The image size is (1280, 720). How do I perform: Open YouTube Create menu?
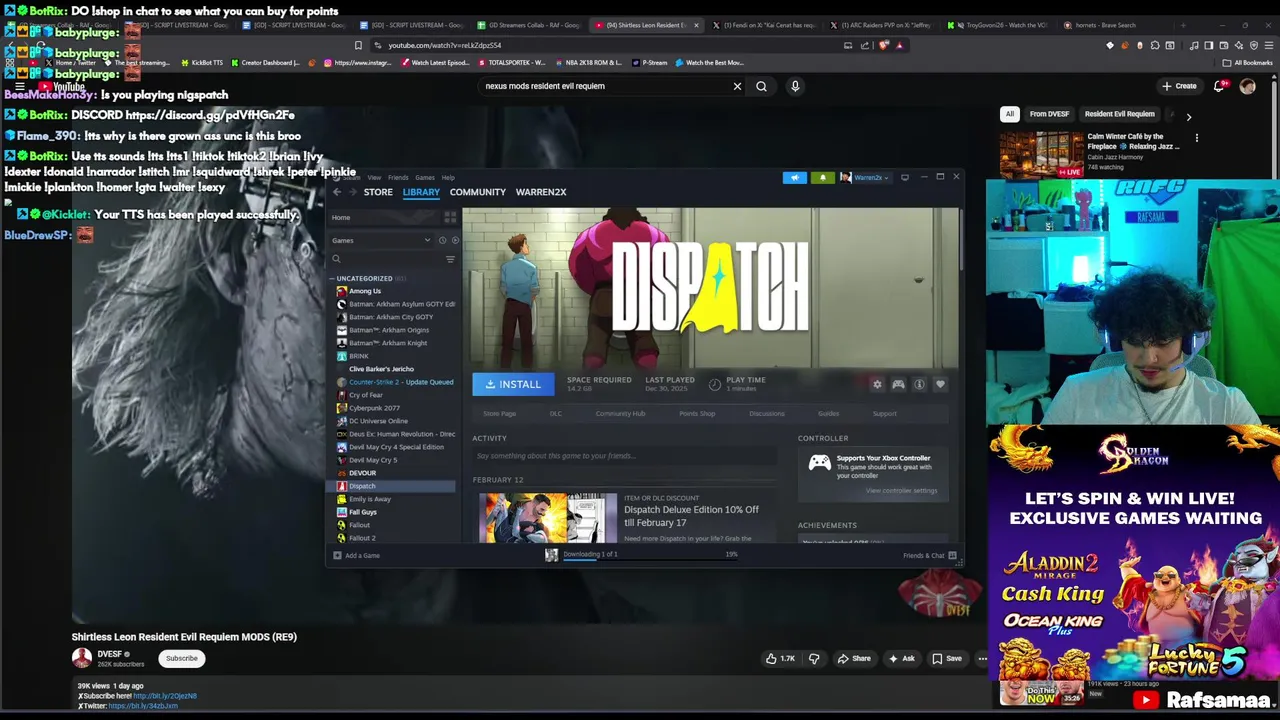pyautogui.click(x=1179, y=86)
